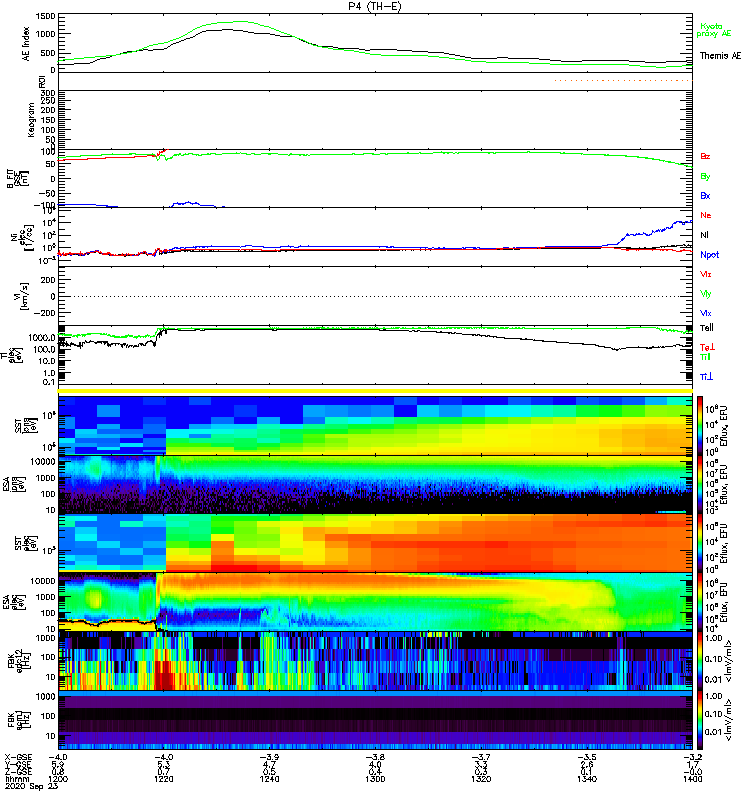Click the FBK edc12 panel color bar

pos(700,661)
